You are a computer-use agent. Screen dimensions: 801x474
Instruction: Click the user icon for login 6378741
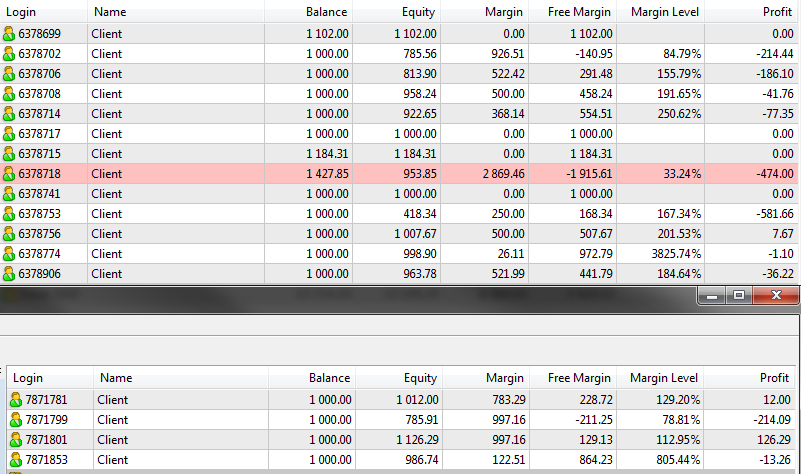[x=9, y=194]
